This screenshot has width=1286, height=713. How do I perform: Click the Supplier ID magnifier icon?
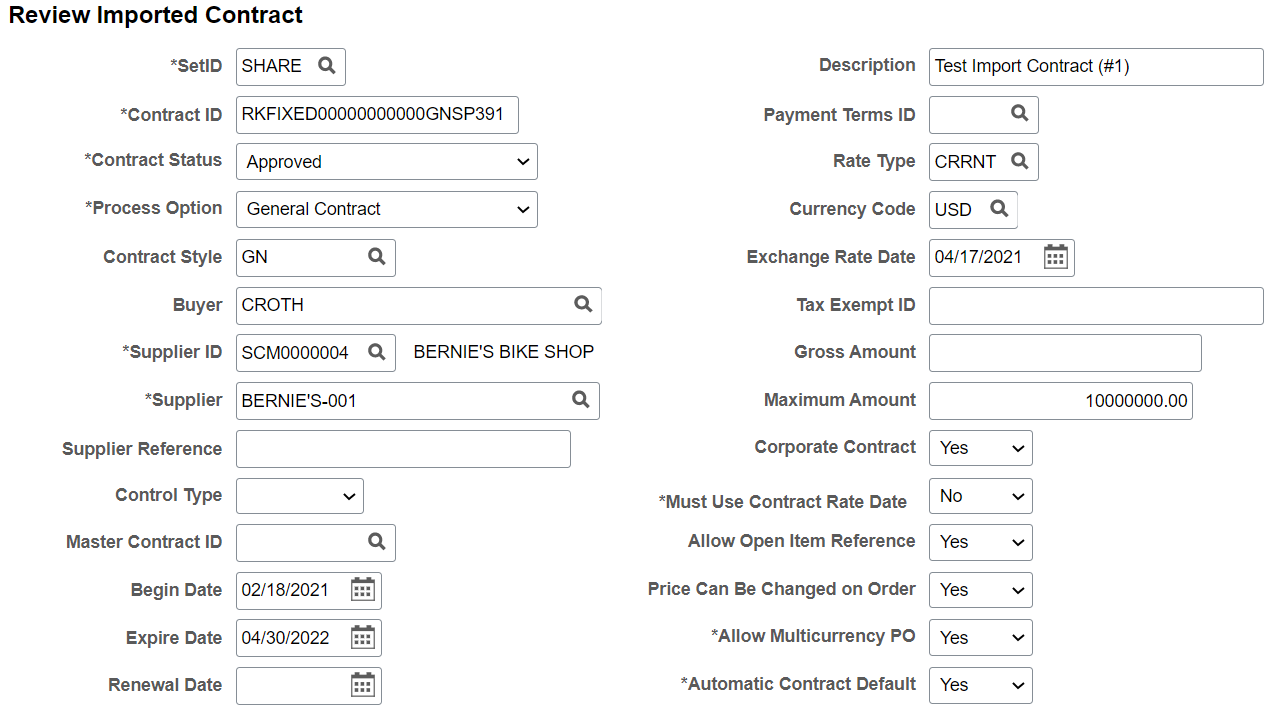pos(377,352)
